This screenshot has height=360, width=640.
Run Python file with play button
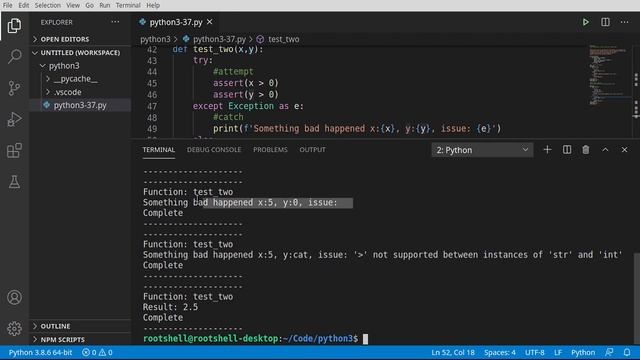(586, 22)
